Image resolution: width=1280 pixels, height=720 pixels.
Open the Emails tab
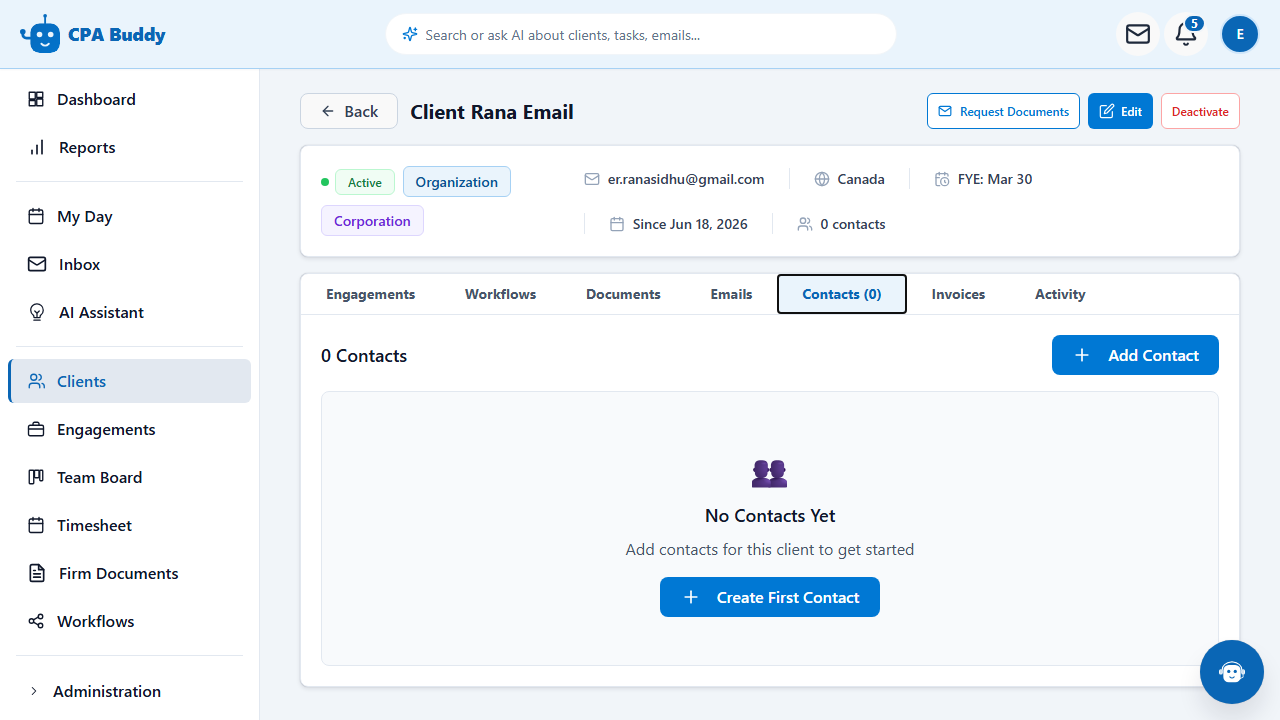click(x=731, y=294)
